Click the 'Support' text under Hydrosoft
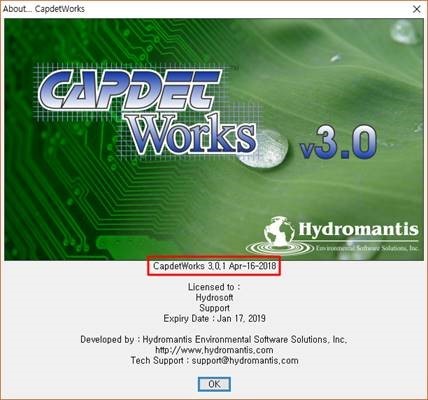Image resolution: width=428 pixels, height=400 pixels. (x=214, y=308)
